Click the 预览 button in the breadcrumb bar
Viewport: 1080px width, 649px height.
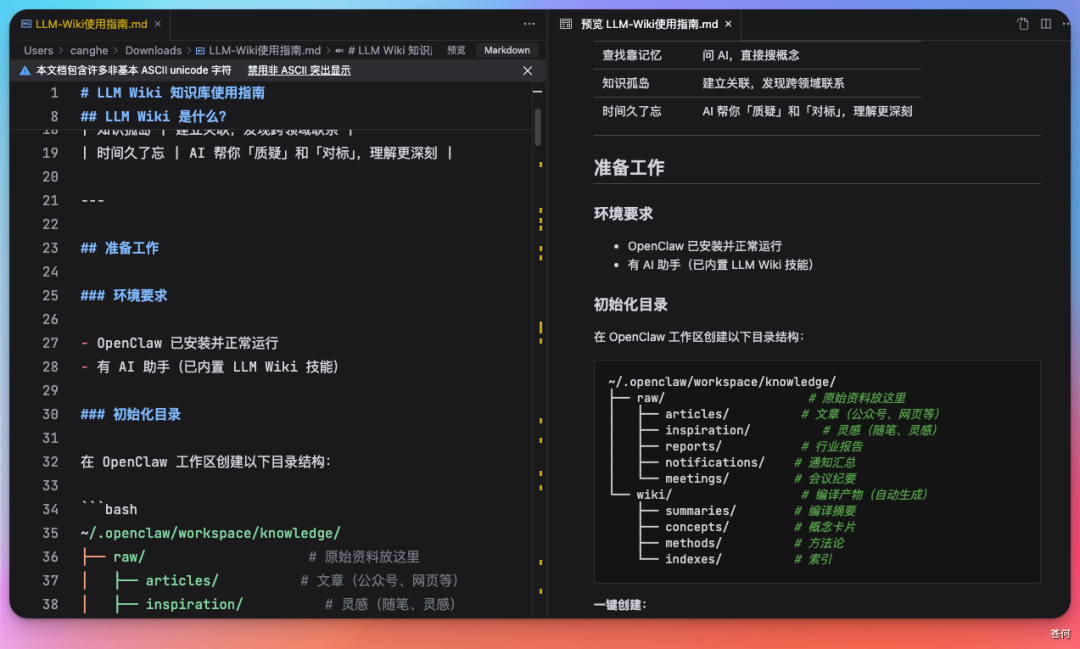pyautogui.click(x=456, y=50)
